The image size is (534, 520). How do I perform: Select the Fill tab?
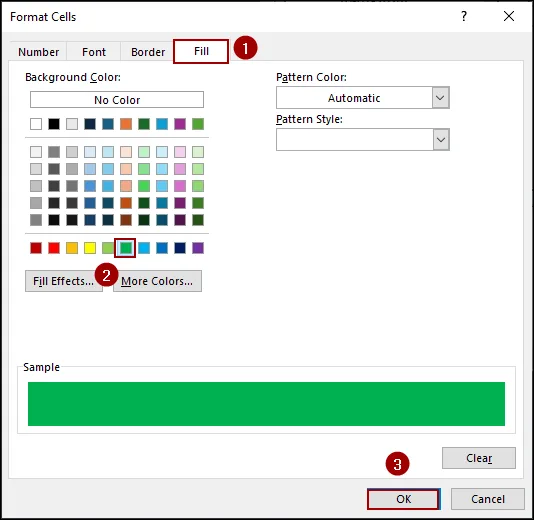[x=201, y=51]
